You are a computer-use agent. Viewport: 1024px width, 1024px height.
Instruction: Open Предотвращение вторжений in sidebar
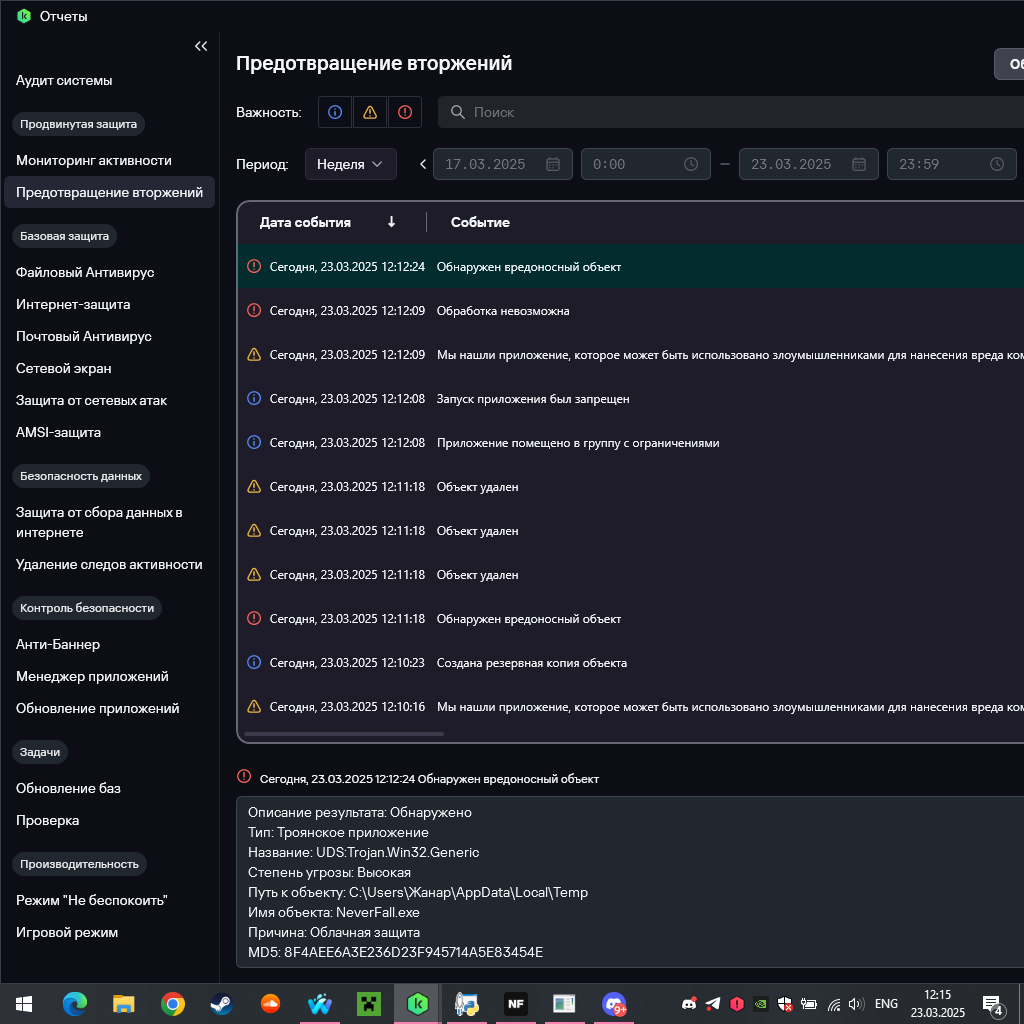click(109, 192)
